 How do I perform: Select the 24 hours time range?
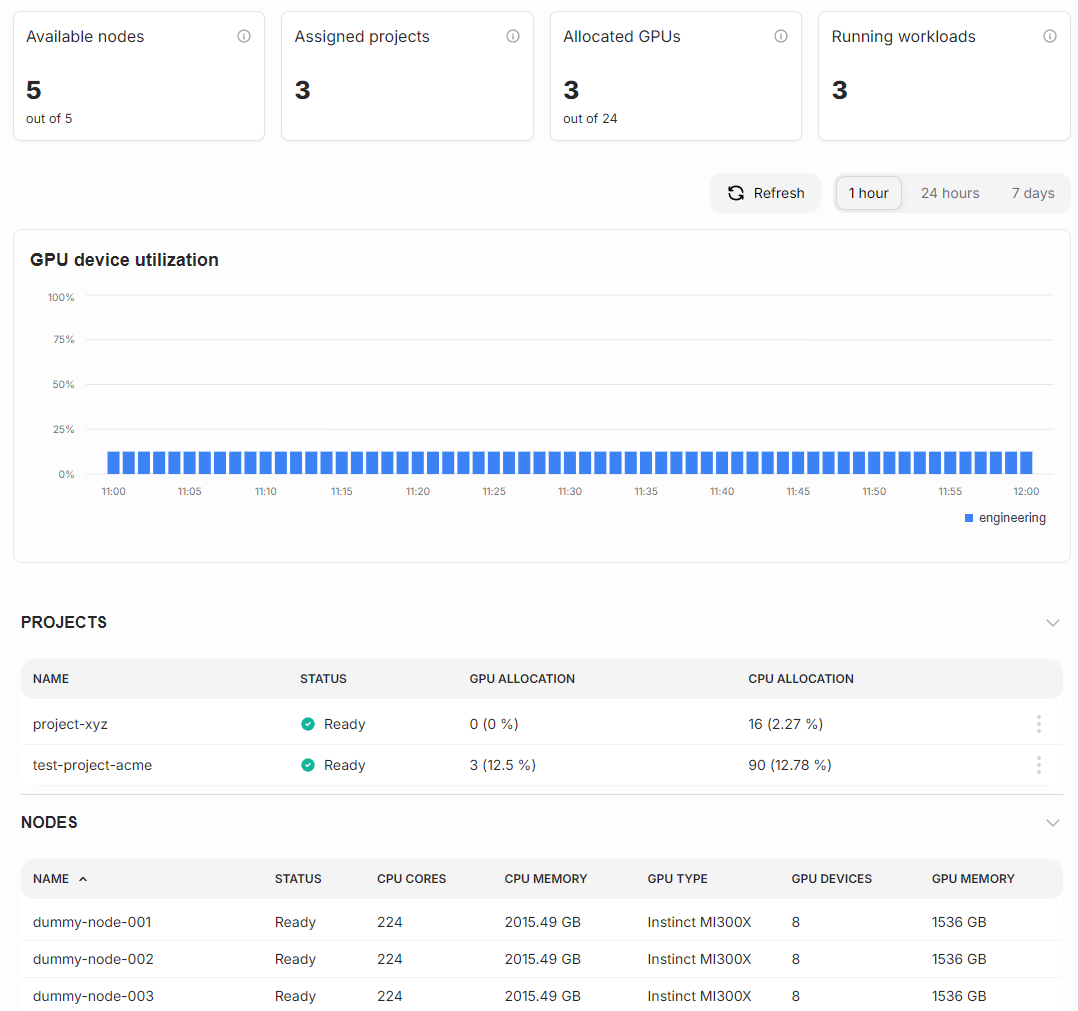coord(949,192)
